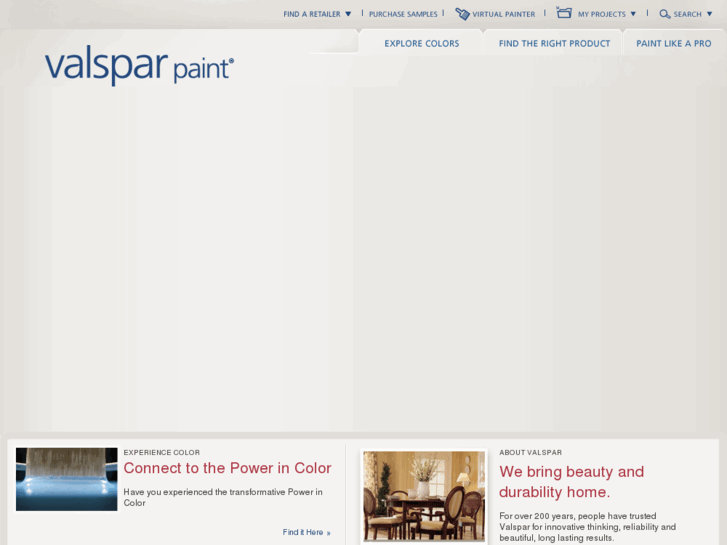This screenshot has width=727, height=545.
Task: Click the My Projects folder icon
Action: click(x=564, y=13)
